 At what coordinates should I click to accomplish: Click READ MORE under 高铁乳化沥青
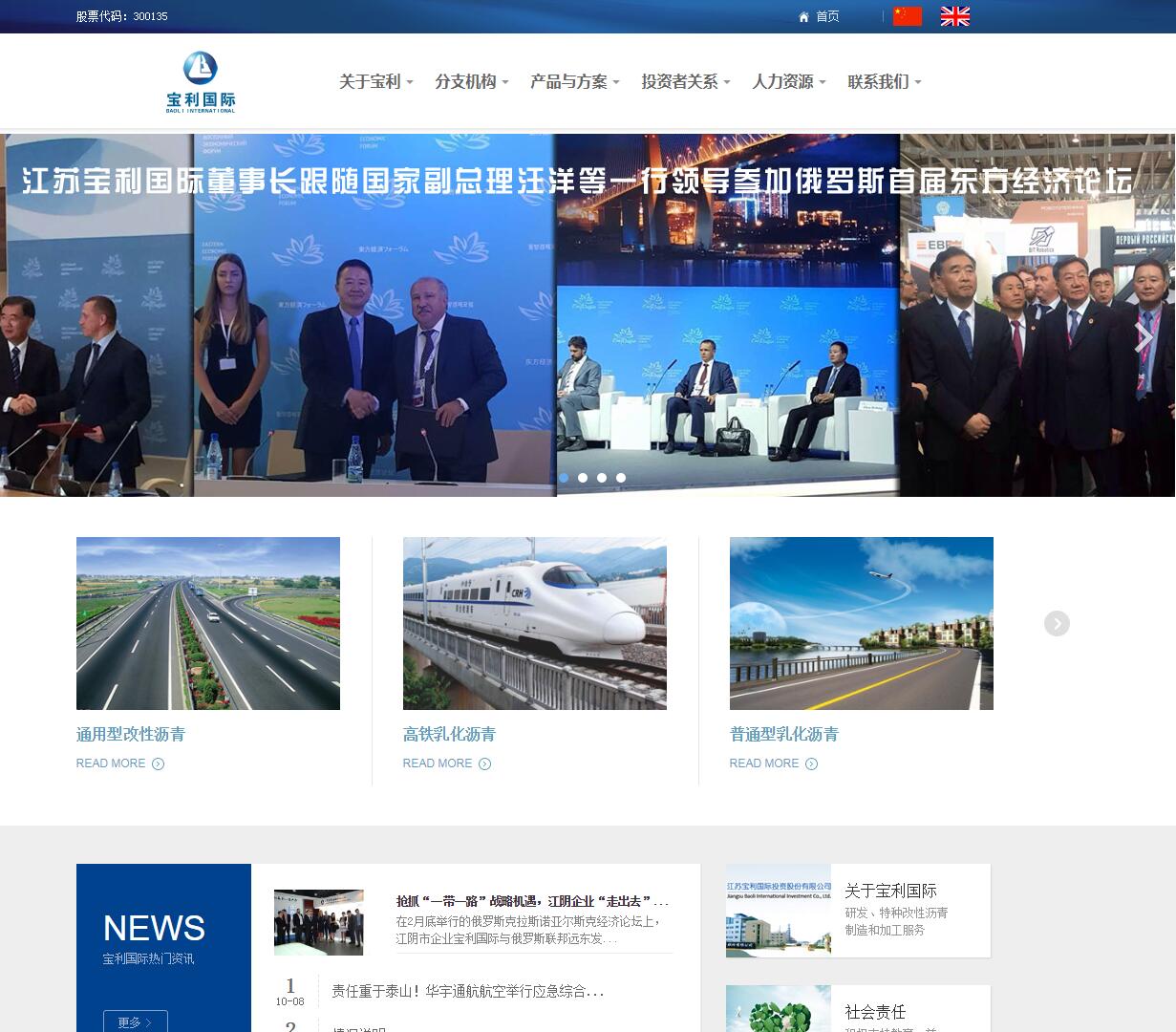[447, 763]
